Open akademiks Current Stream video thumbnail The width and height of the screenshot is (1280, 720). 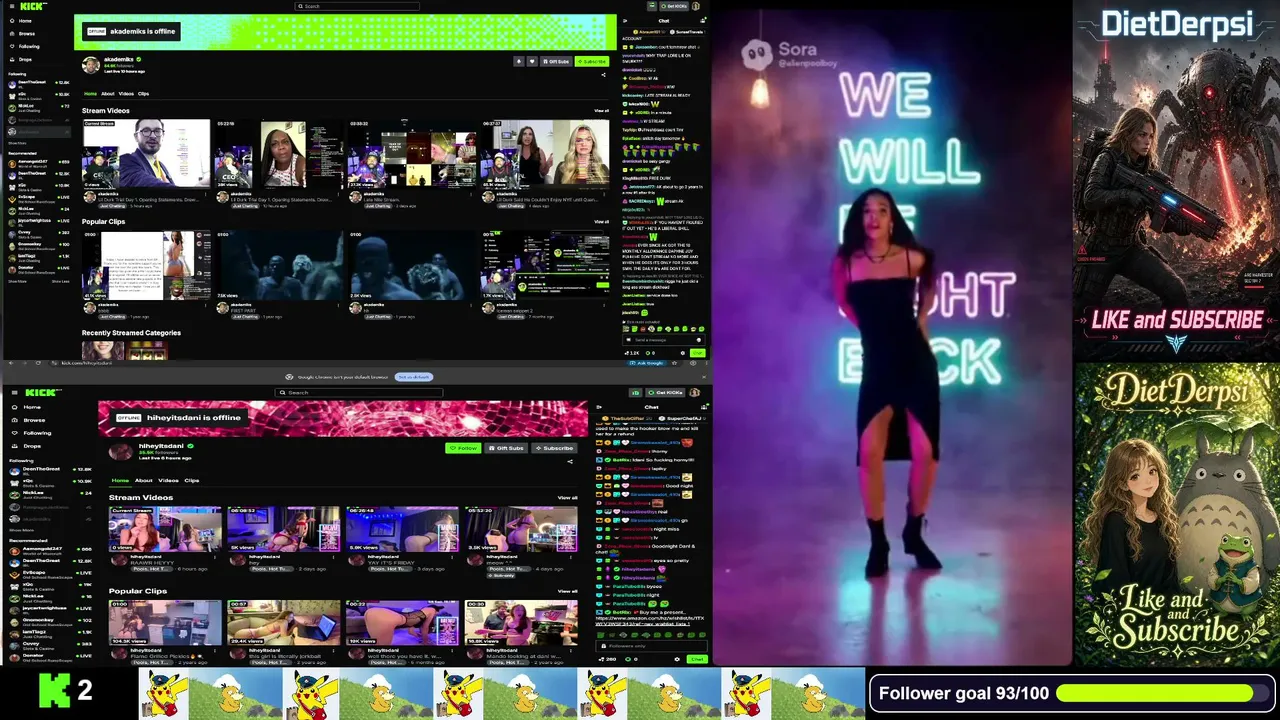[x=146, y=154]
